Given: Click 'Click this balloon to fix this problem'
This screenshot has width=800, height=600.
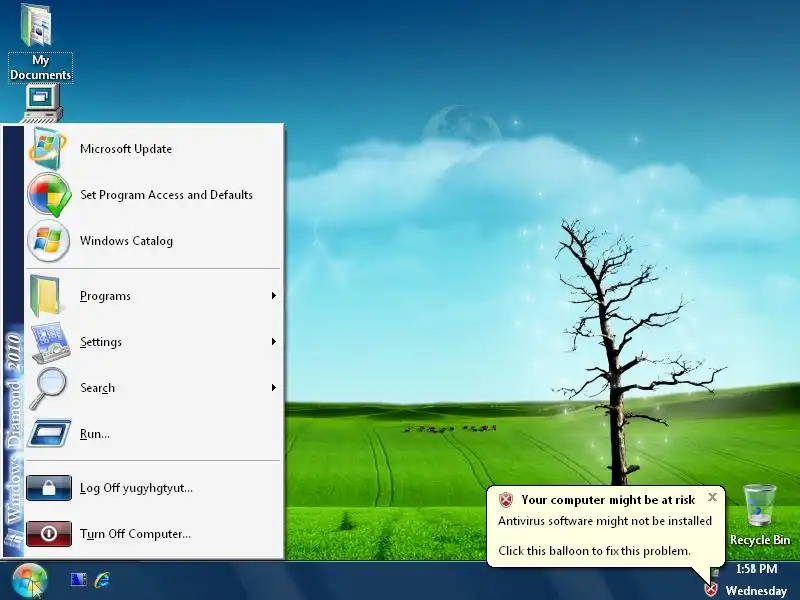Looking at the screenshot, I should tap(594, 551).
